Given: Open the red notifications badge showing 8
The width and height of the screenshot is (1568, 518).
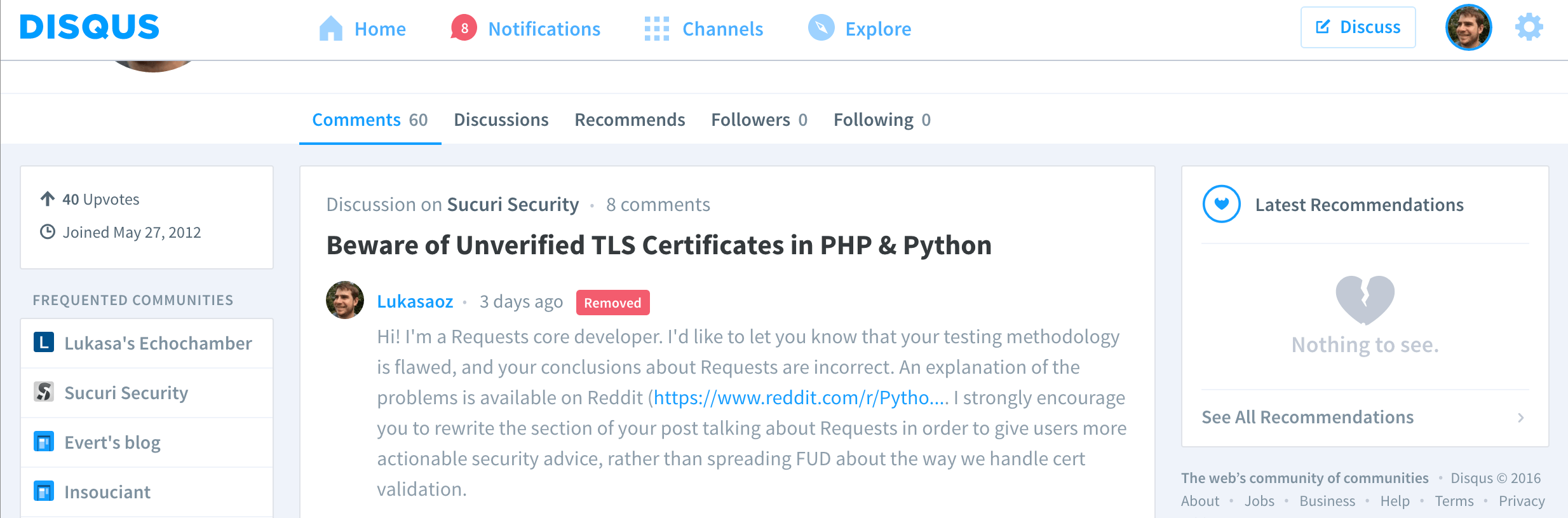Looking at the screenshot, I should 464,28.
